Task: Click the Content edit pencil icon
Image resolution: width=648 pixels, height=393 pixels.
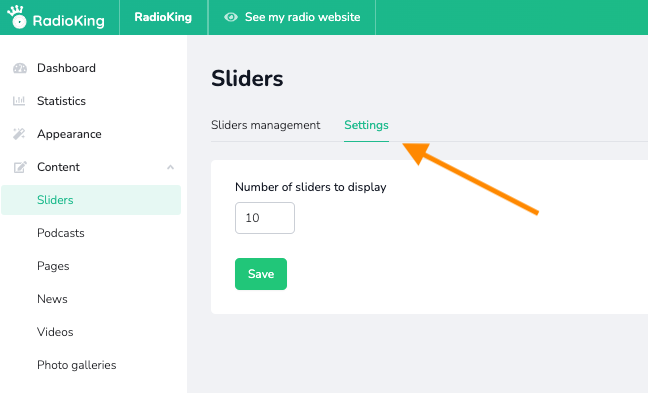Action: coord(20,167)
